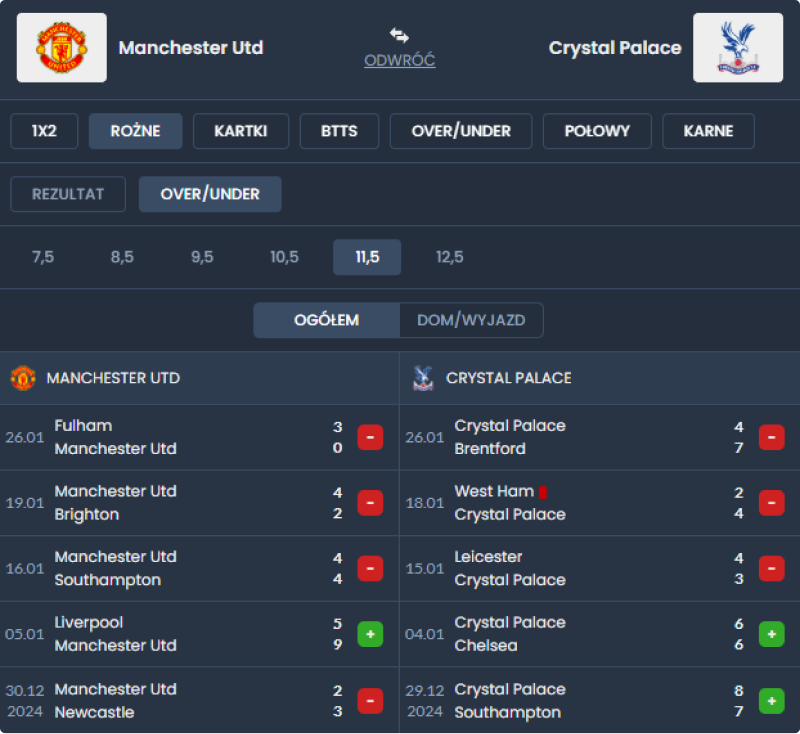Viewport: 800px width, 734px height.
Task: Click the swap arrows icon above ODWRÓĆ
Action: [399, 35]
